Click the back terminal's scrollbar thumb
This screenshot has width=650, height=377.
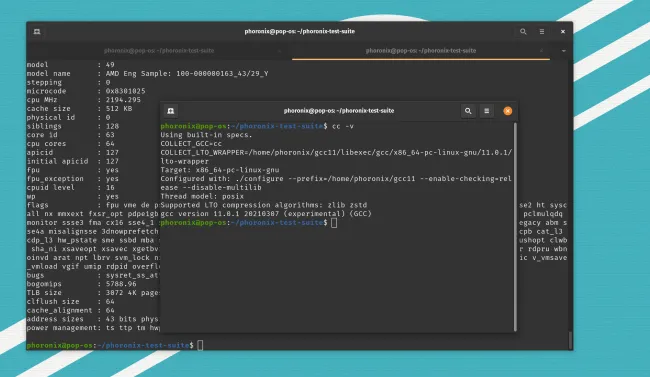pyautogui.click(x=570, y=340)
